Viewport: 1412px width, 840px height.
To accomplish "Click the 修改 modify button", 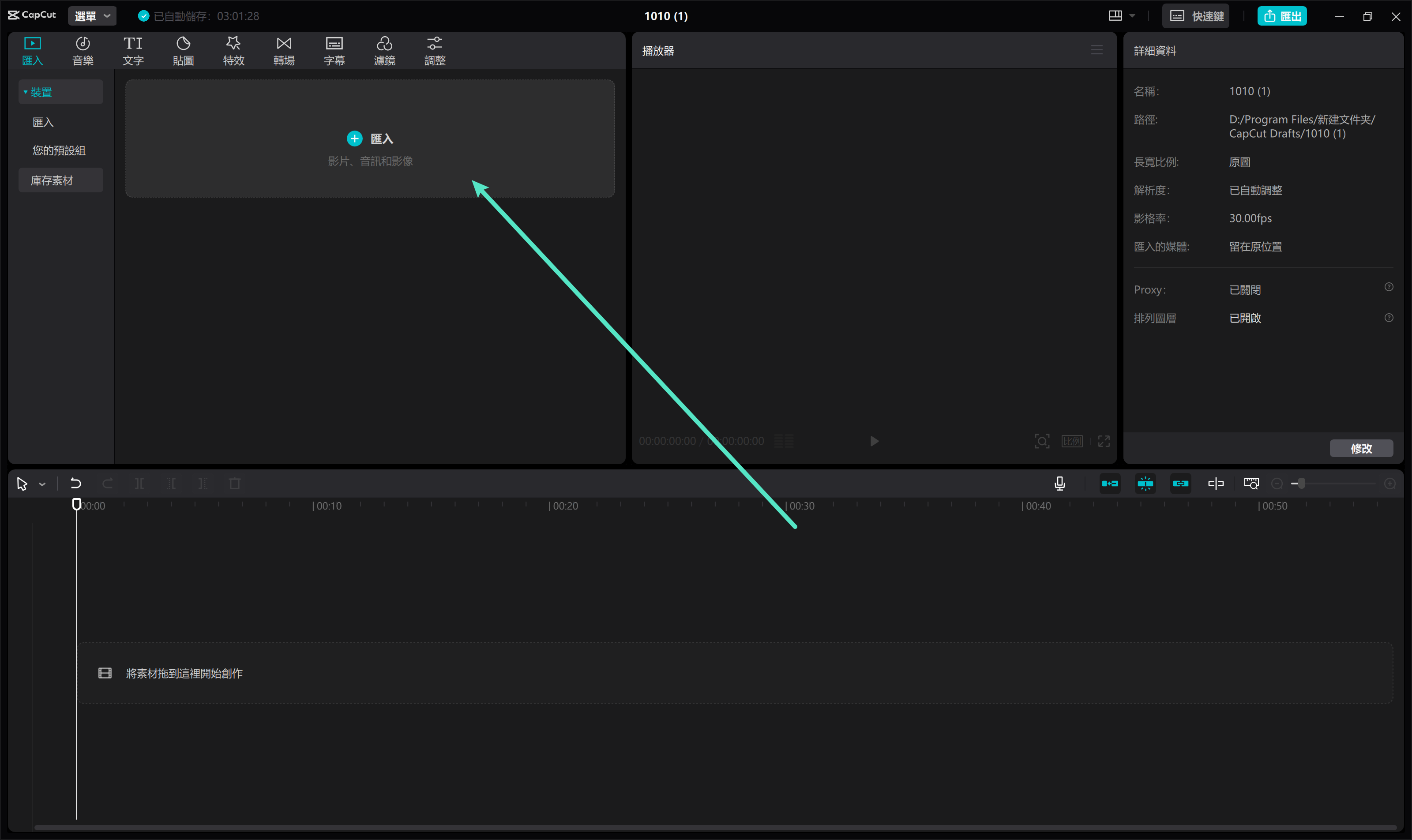I will 1362,448.
